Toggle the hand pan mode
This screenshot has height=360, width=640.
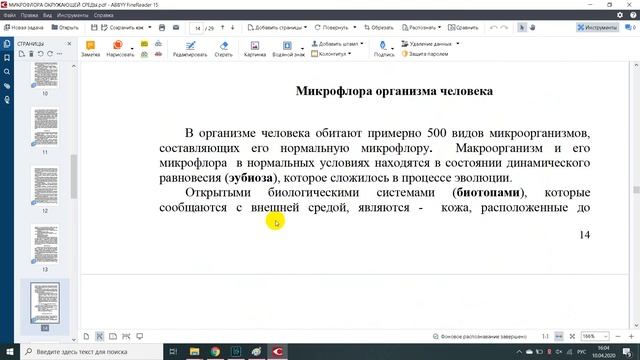533,27
